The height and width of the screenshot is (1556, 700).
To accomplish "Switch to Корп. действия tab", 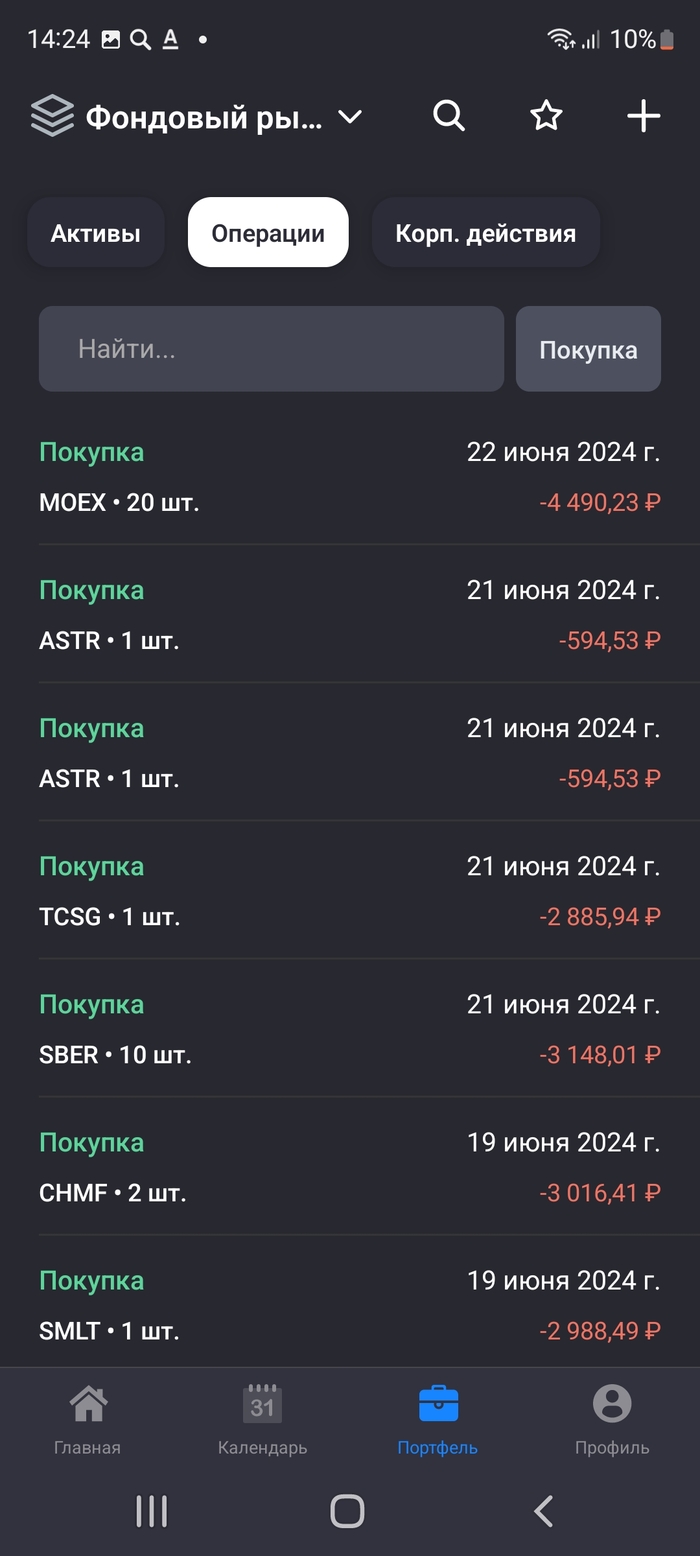I will pos(485,233).
